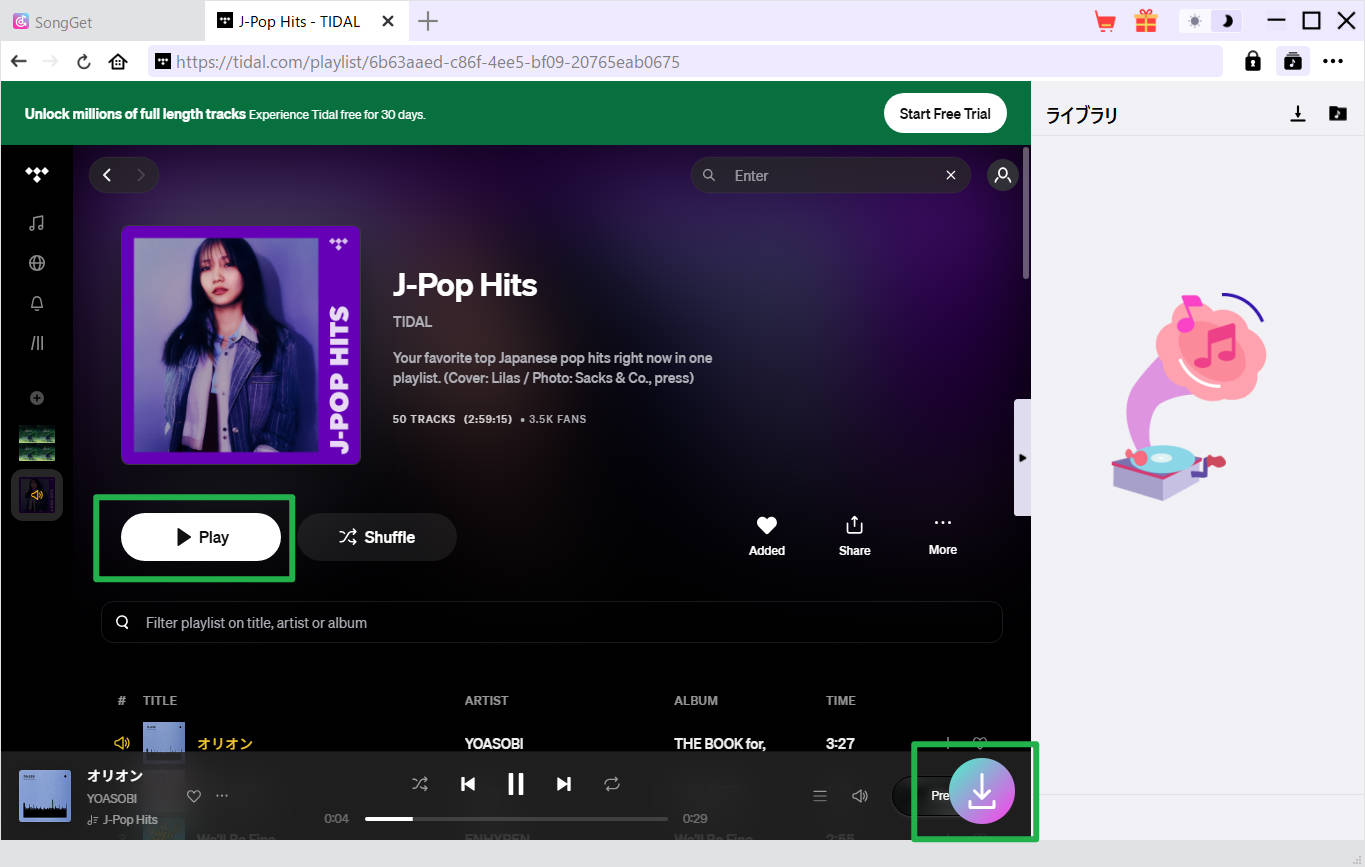The image size is (1365, 867).
Task: Click the J-Pop Hits cover art
Action: [x=241, y=345]
